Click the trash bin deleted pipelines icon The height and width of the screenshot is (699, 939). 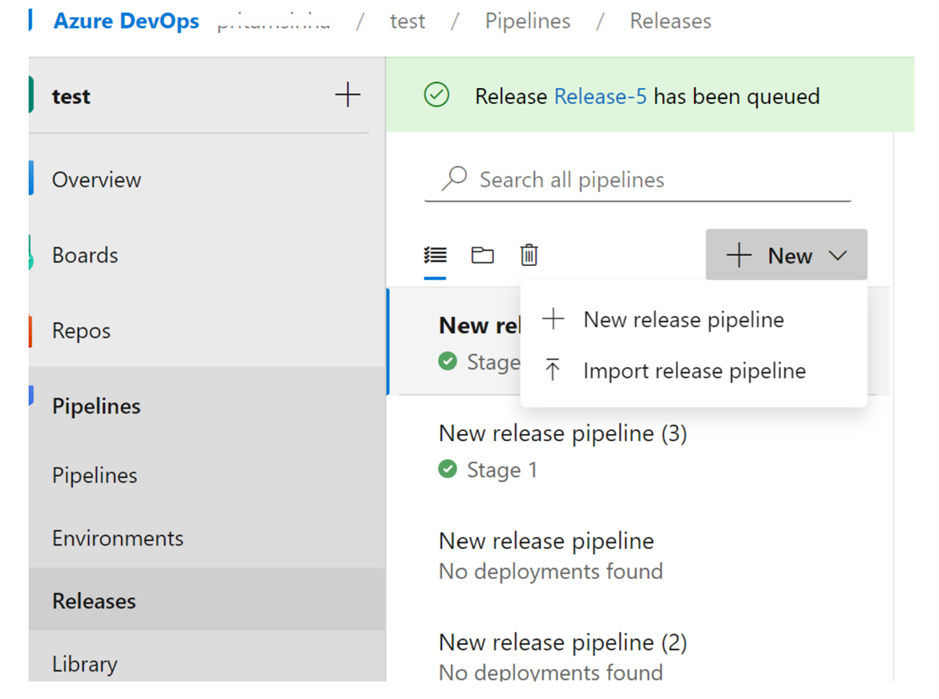click(529, 255)
